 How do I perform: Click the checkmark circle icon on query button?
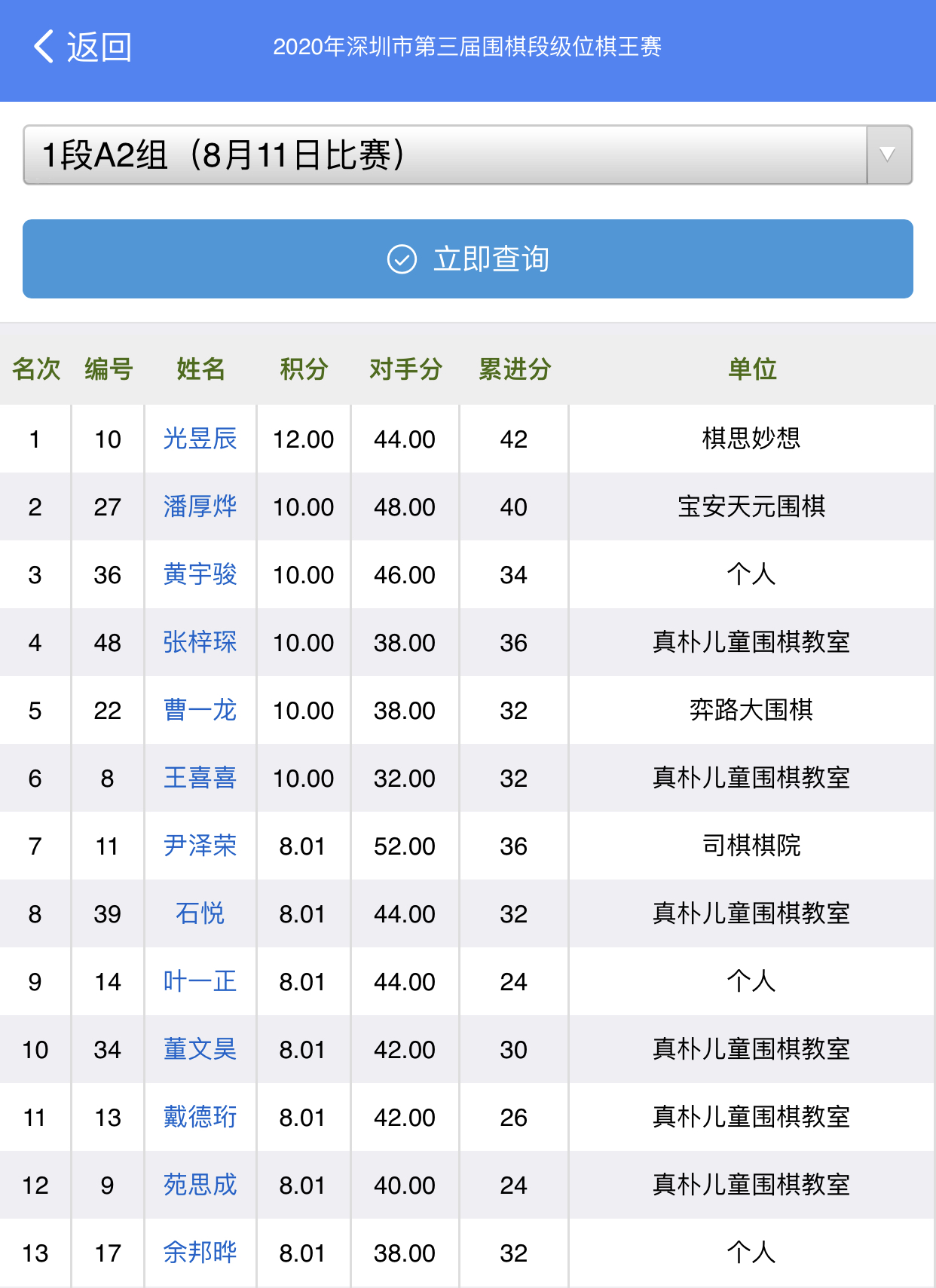(x=402, y=259)
